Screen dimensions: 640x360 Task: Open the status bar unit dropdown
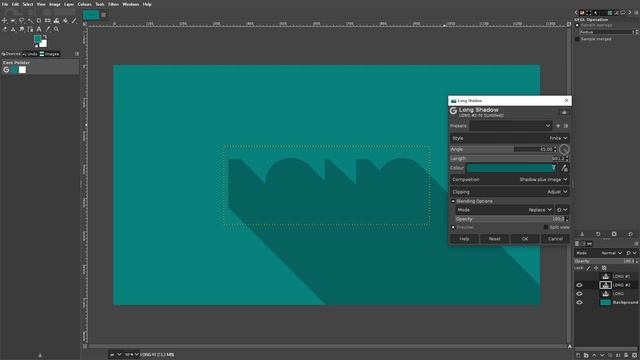coord(115,355)
